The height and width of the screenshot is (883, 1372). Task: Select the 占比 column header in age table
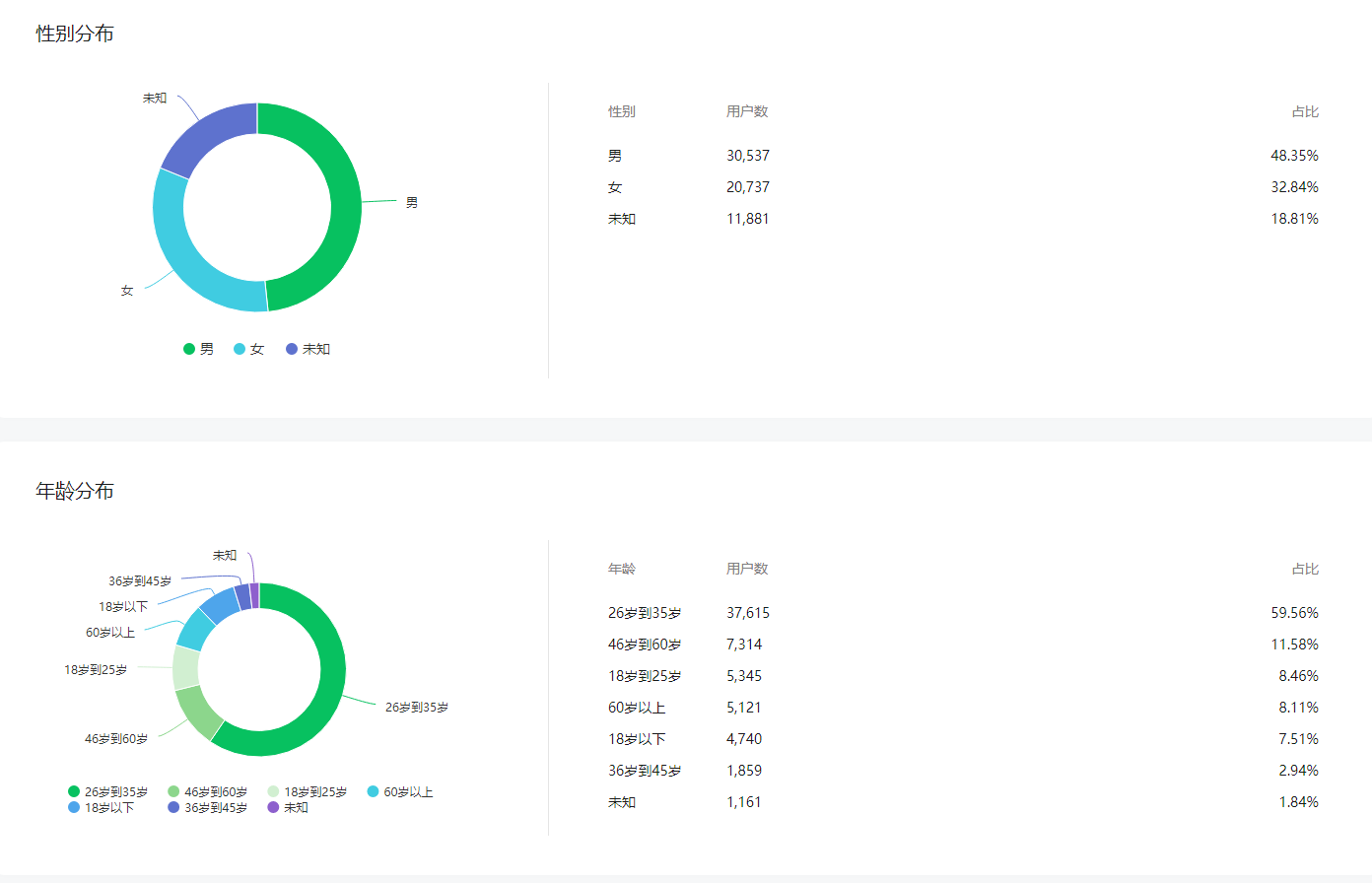click(1305, 569)
